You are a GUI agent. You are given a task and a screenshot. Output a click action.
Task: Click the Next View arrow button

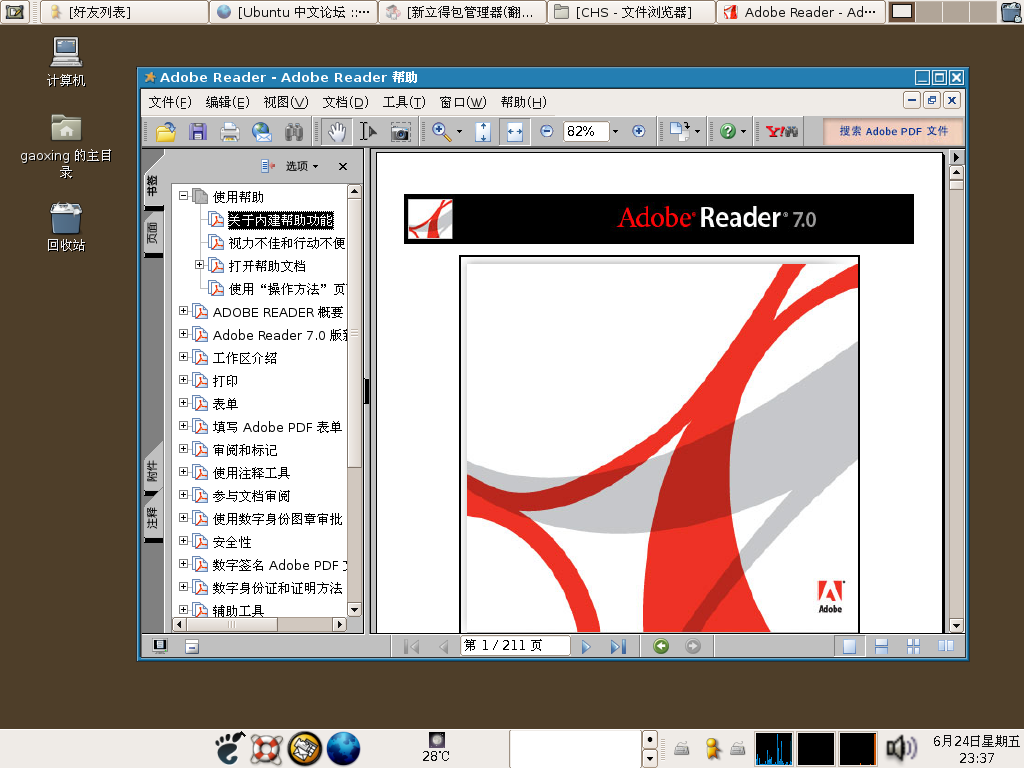click(693, 647)
